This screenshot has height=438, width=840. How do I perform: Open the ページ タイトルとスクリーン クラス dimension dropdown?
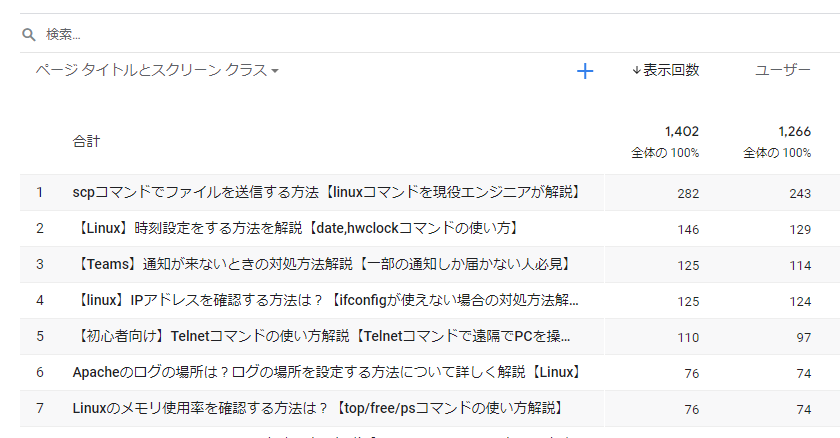pyautogui.click(x=157, y=70)
